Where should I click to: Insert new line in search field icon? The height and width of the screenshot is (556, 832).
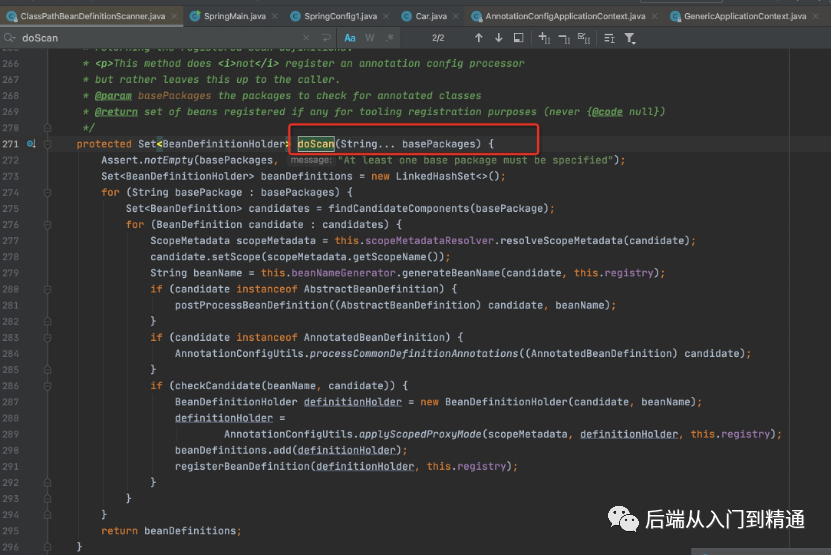pyautogui.click(x=326, y=38)
